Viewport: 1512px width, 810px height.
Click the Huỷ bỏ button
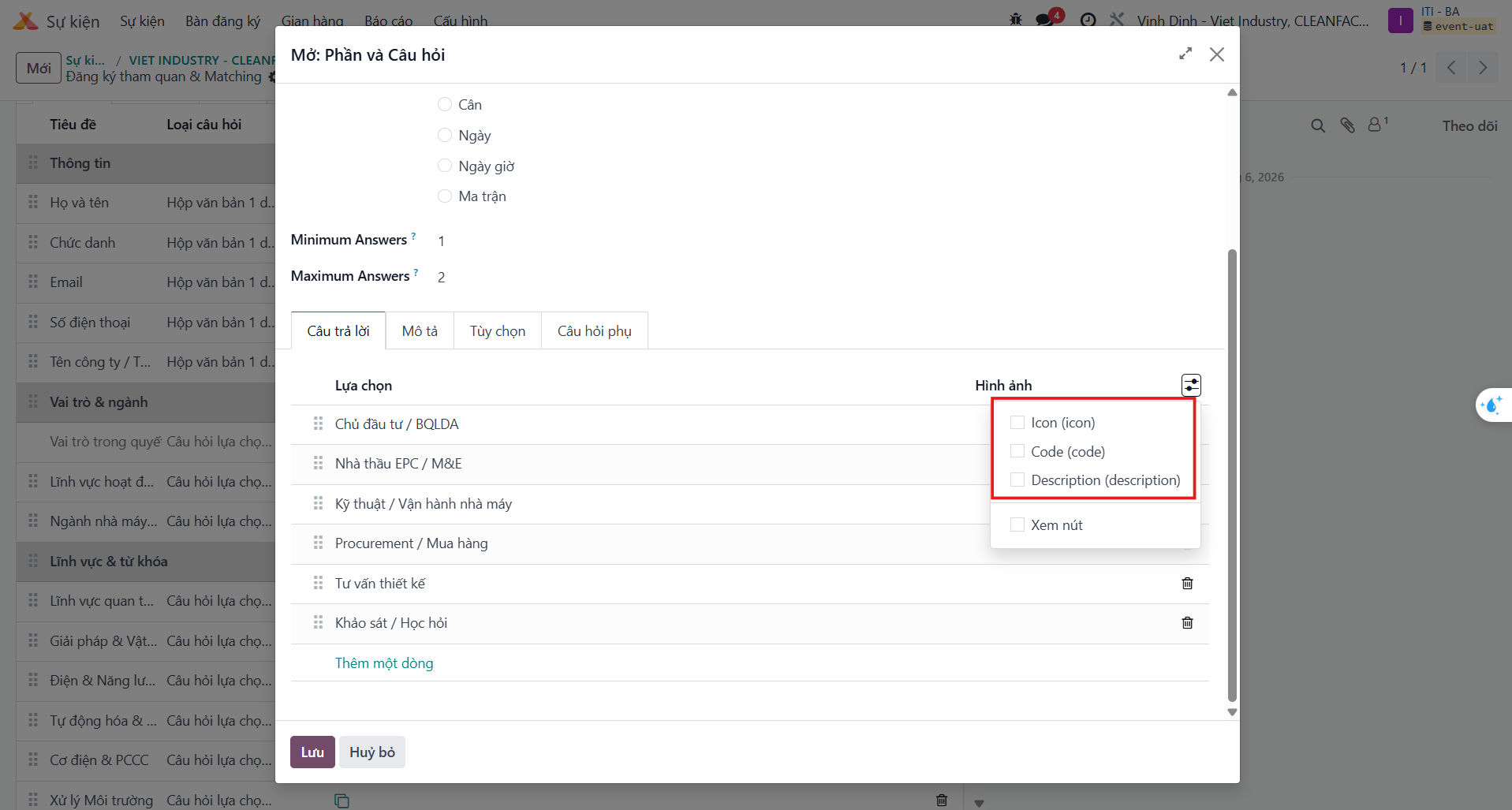tap(372, 752)
